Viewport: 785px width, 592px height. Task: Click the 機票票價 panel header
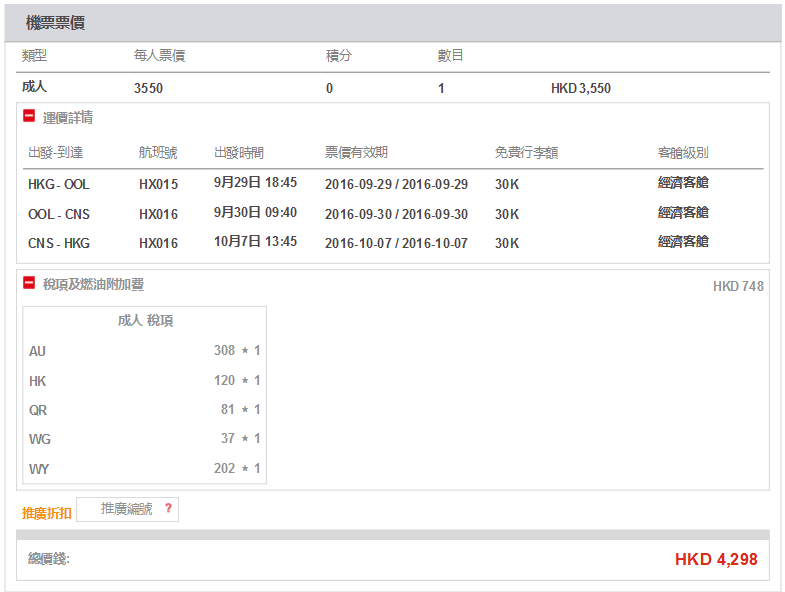(x=392, y=23)
